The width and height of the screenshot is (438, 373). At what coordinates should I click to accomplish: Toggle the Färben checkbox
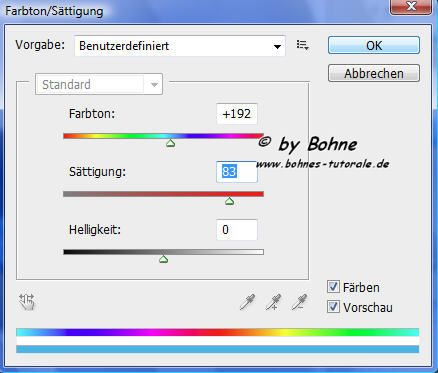333,287
